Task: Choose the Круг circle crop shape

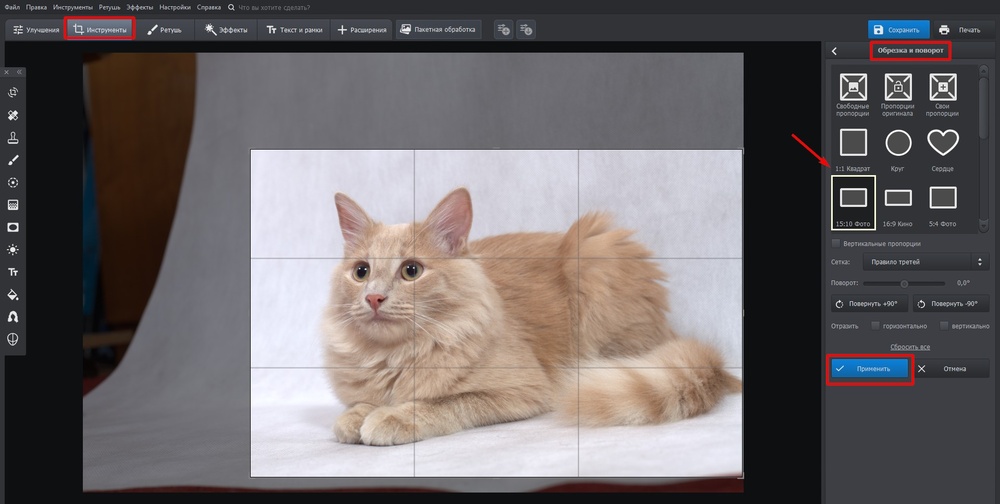Action: (898, 145)
